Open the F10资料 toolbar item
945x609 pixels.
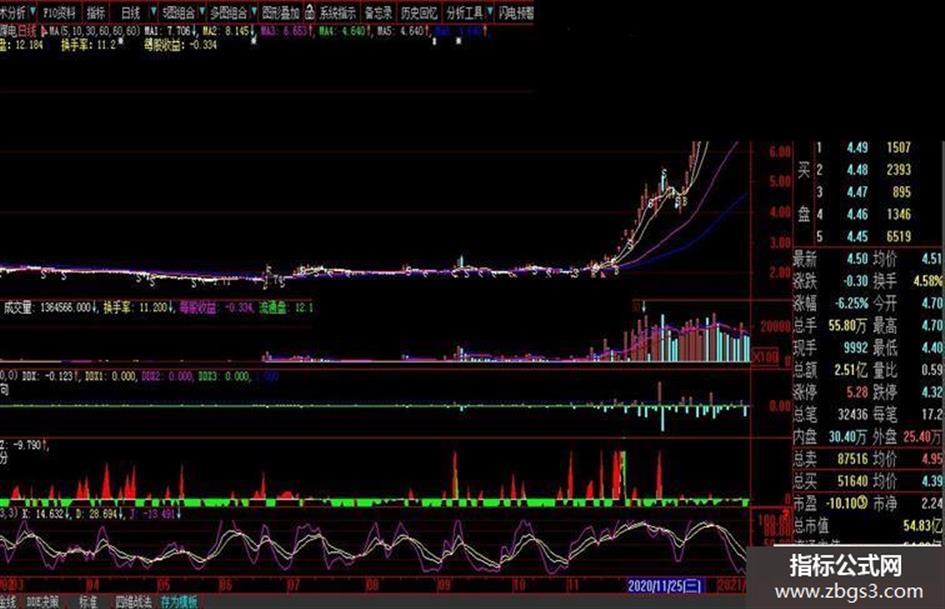tap(60, 12)
